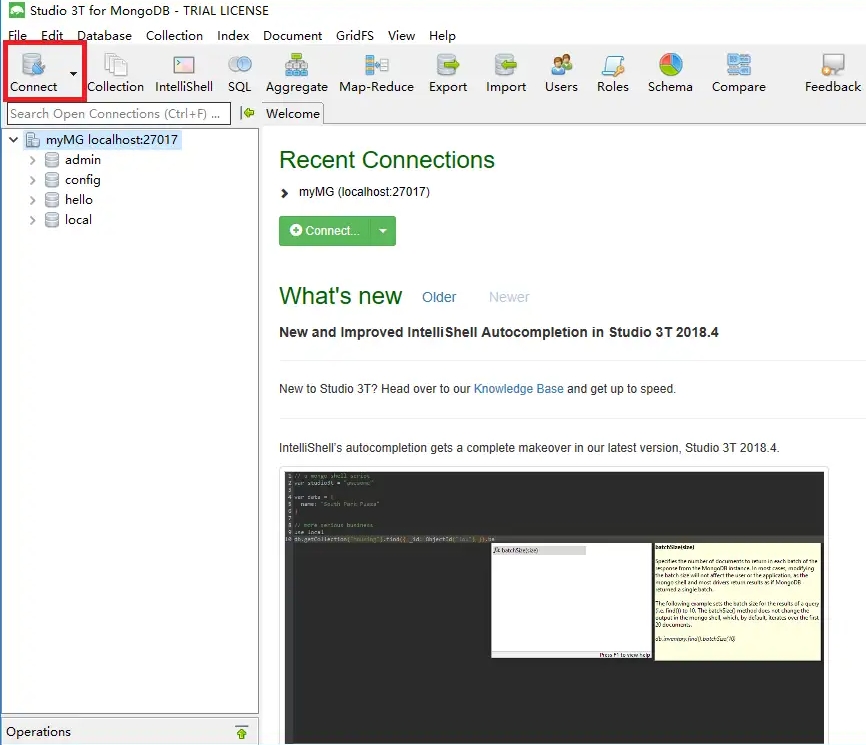Viewport: 866px width, 745px height.
Task: Click the Operations panel label
Action: click(x=39, y=732)
